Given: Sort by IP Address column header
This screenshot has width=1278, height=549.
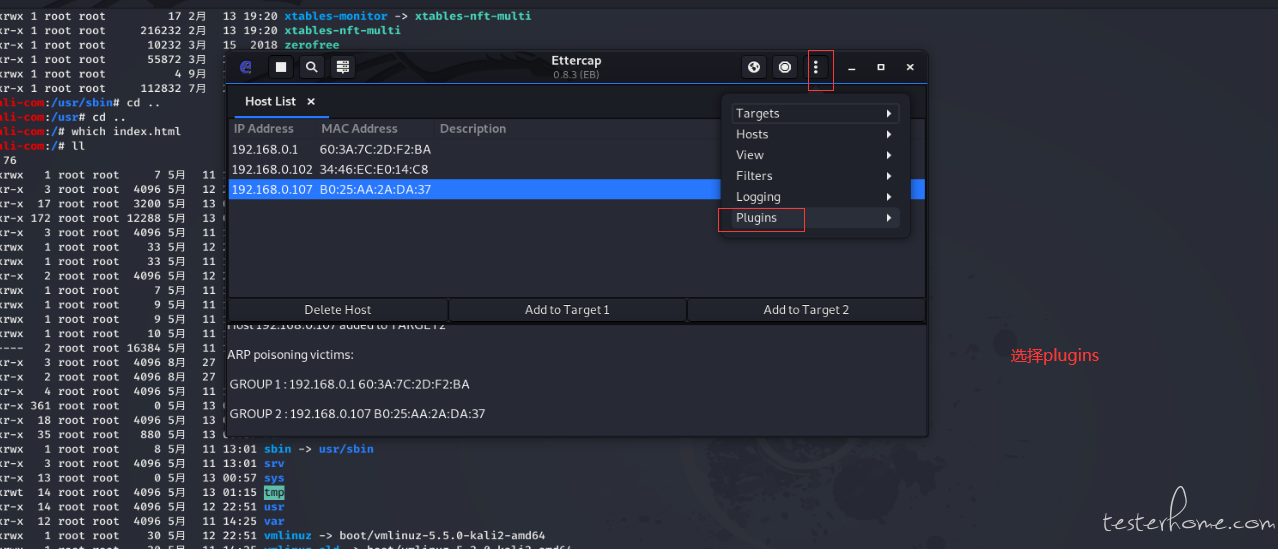Looking at the screenshot, I should pos(264,129).
